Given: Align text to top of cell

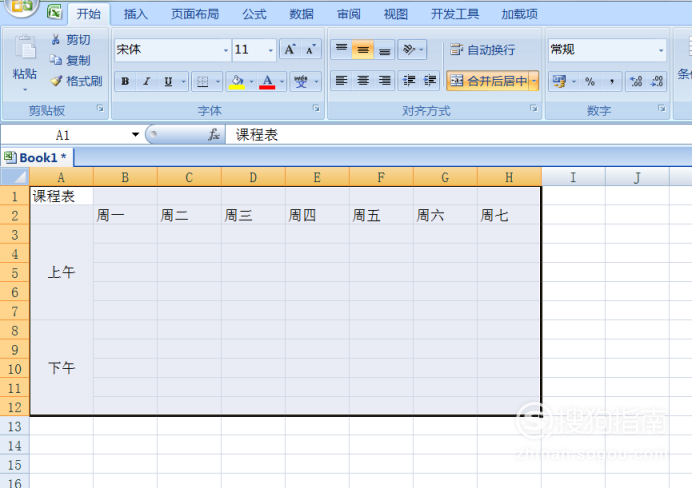Looking at the screenshot, I should (x=341, y=49).
